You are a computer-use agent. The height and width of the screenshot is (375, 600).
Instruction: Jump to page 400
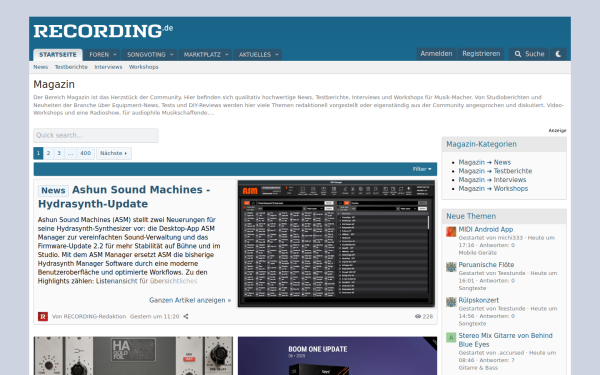tap(85, 153)
